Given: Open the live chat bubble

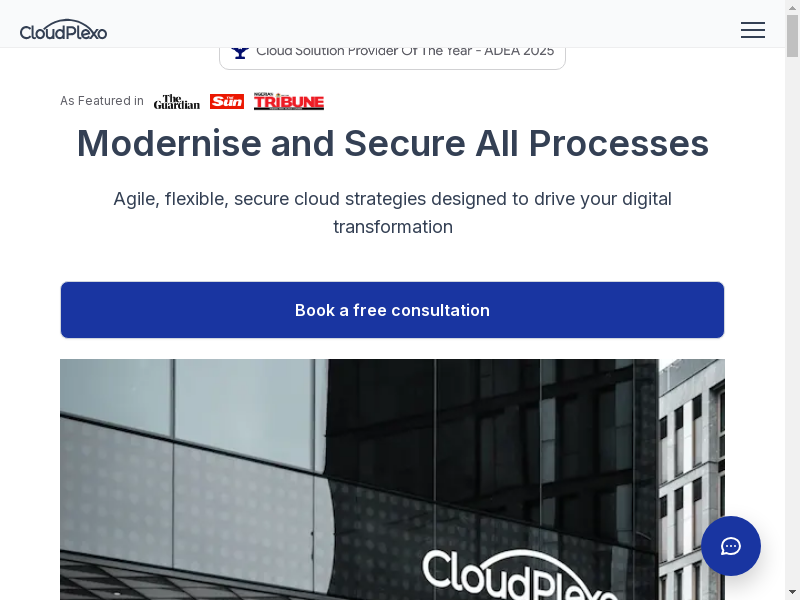Looking at the screenshot, I should [730, 546].
